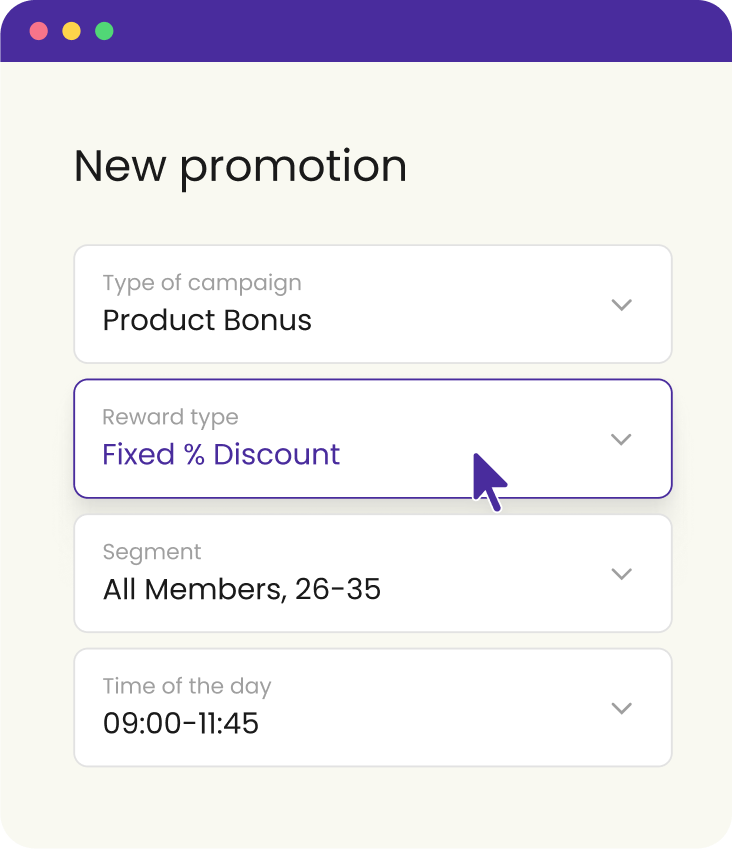Click the Product Bonus field value
Screen dimensions: 732x849
coord(207,320)
